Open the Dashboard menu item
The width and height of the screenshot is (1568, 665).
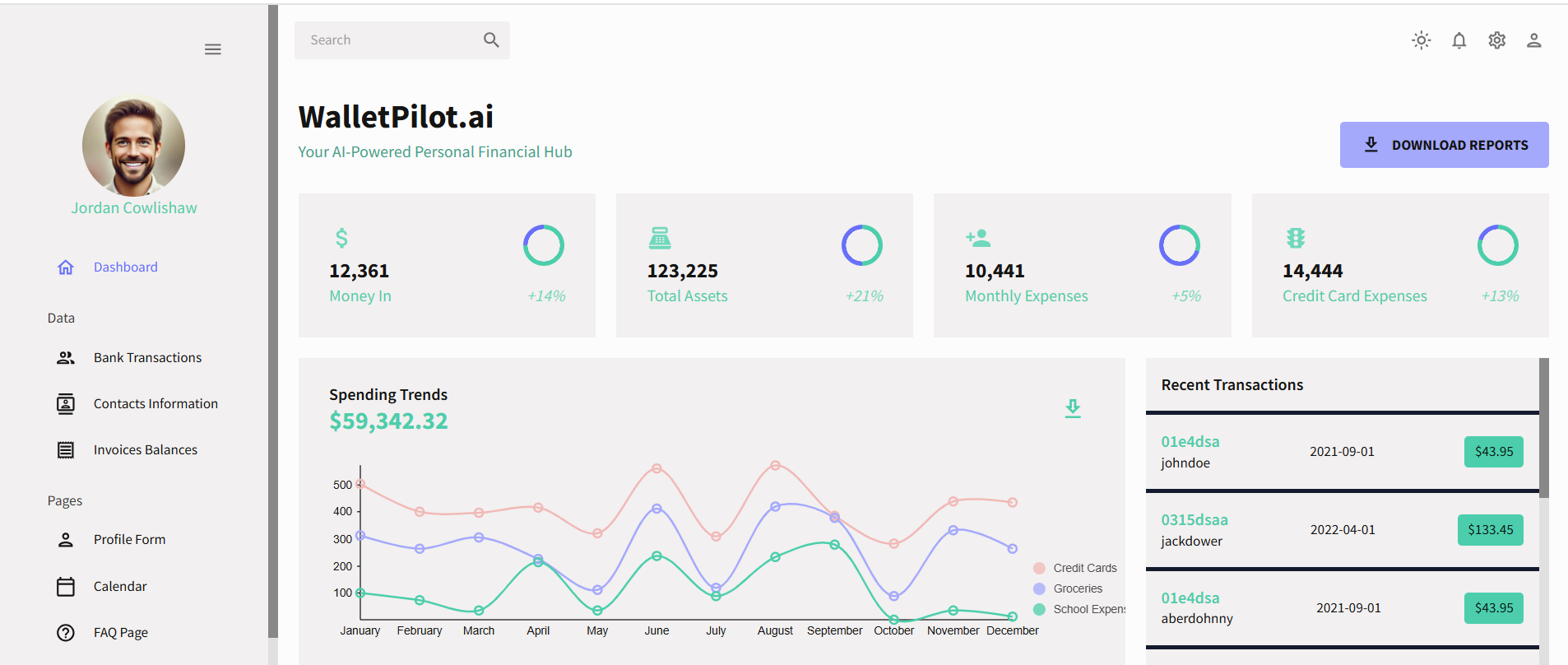(x=126, y=267)
